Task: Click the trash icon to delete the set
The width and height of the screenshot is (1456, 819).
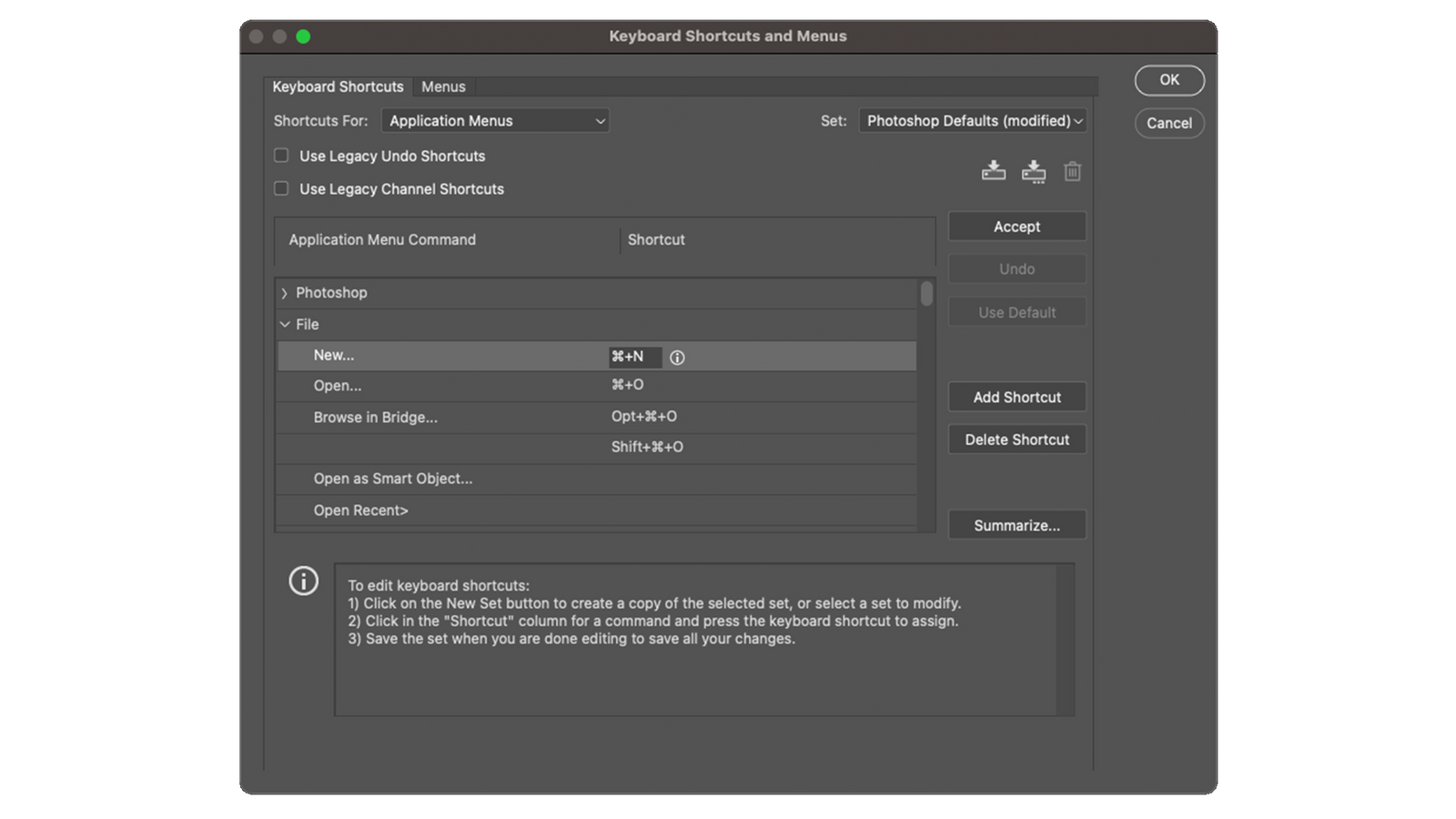Action: 1072,171
